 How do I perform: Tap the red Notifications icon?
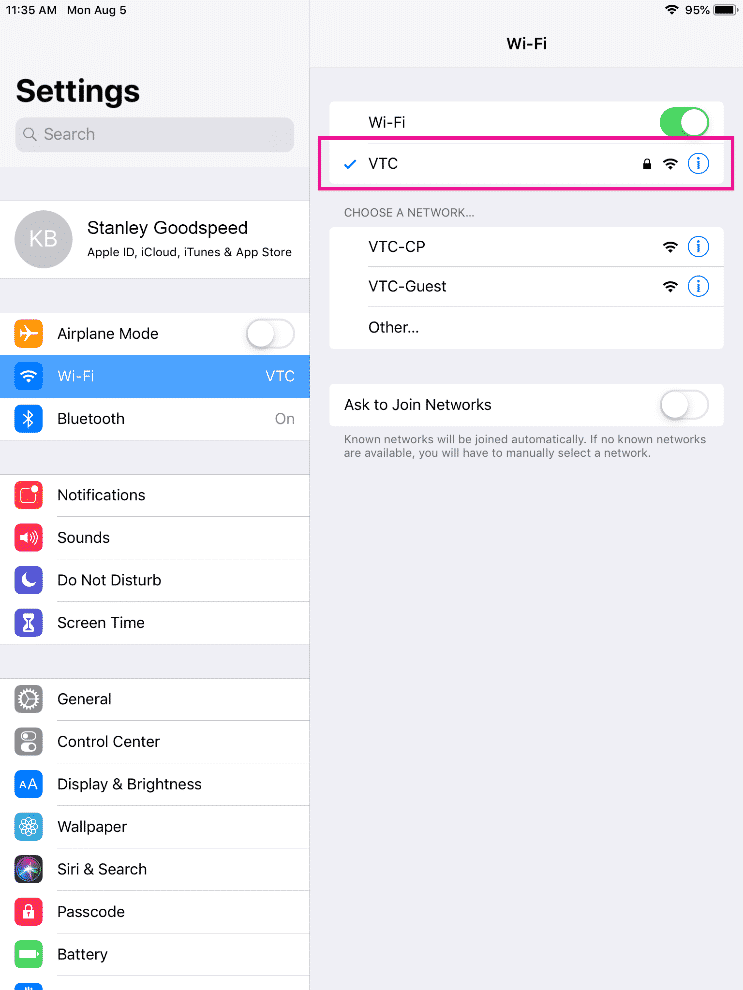(x=28, y=495)
